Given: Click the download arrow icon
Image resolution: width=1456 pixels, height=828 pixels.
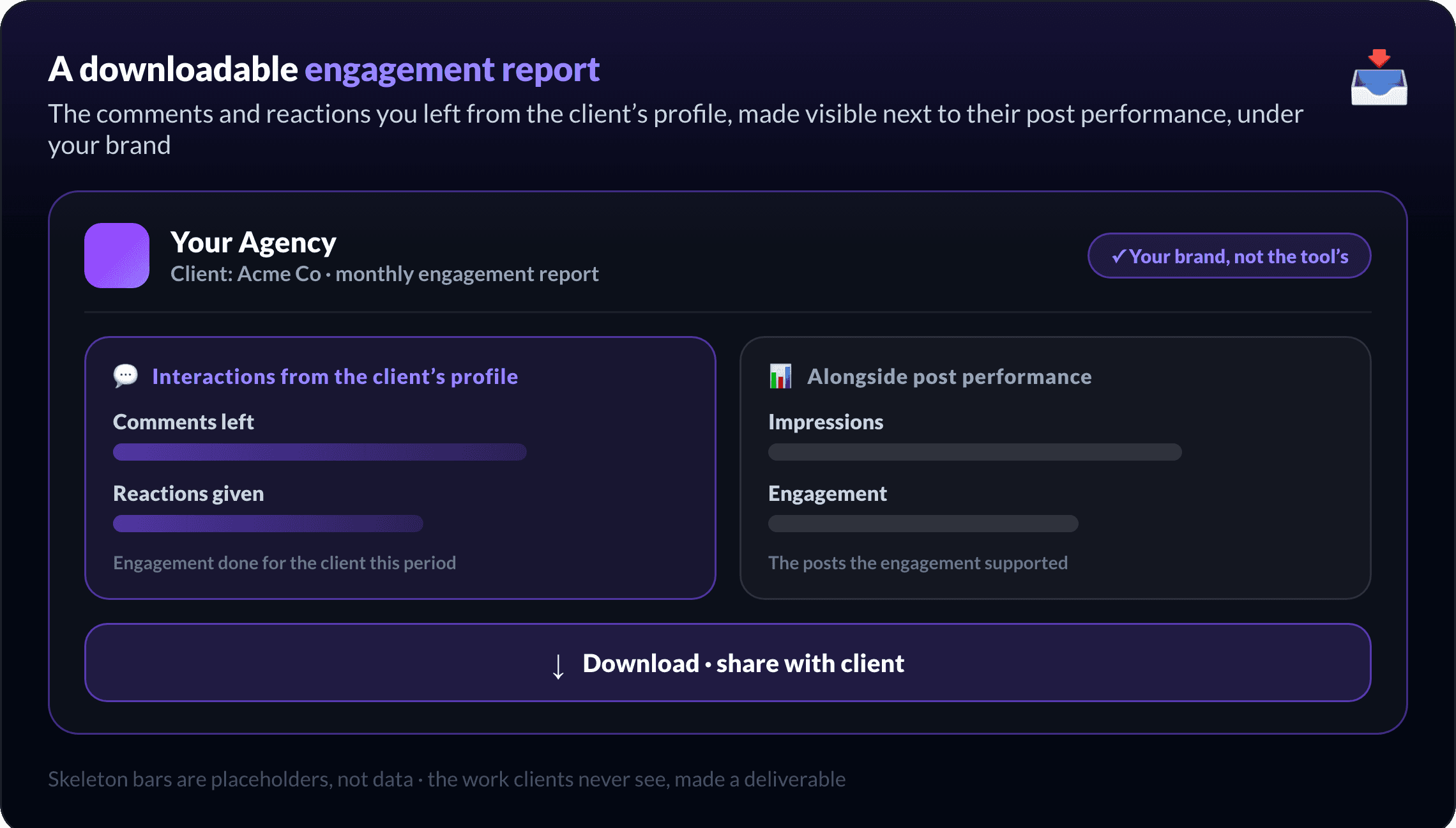Looking at the screenshot, I should (558, 666).
